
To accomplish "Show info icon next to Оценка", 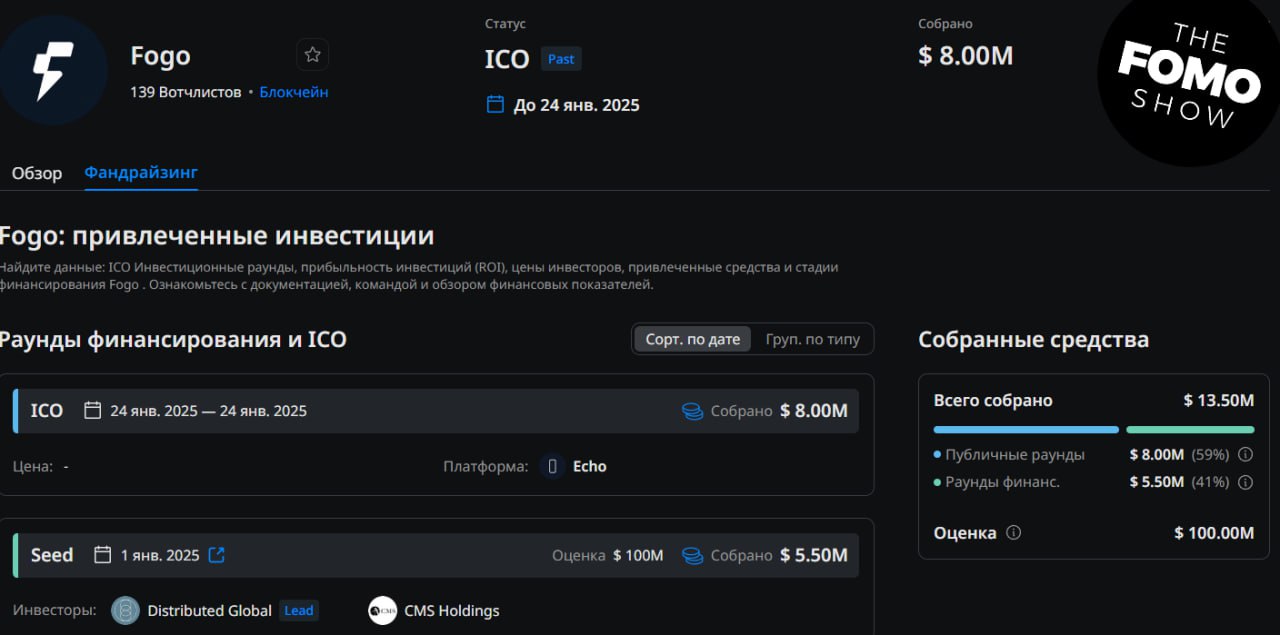I will (x=1013, y=533).
